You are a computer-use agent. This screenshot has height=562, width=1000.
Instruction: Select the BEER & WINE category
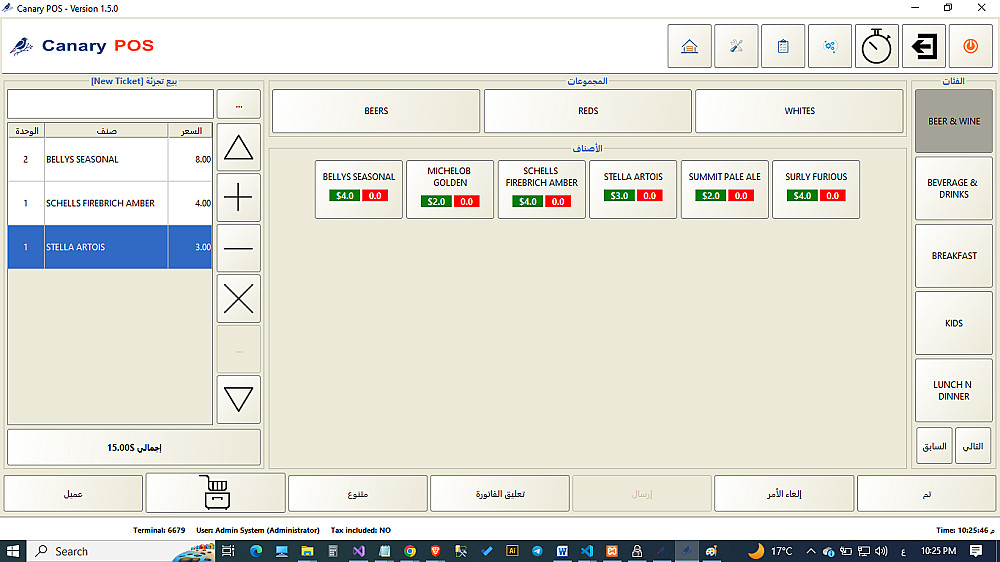pos(954,121)
